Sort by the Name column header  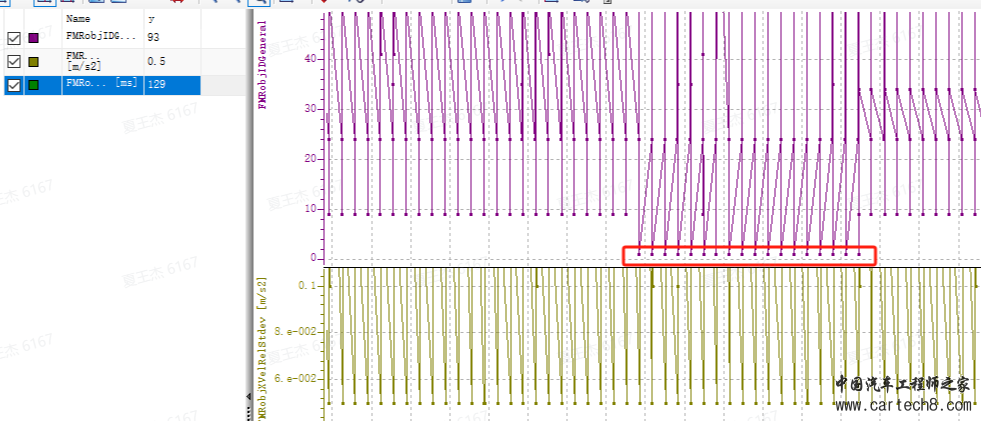point(77,18)
